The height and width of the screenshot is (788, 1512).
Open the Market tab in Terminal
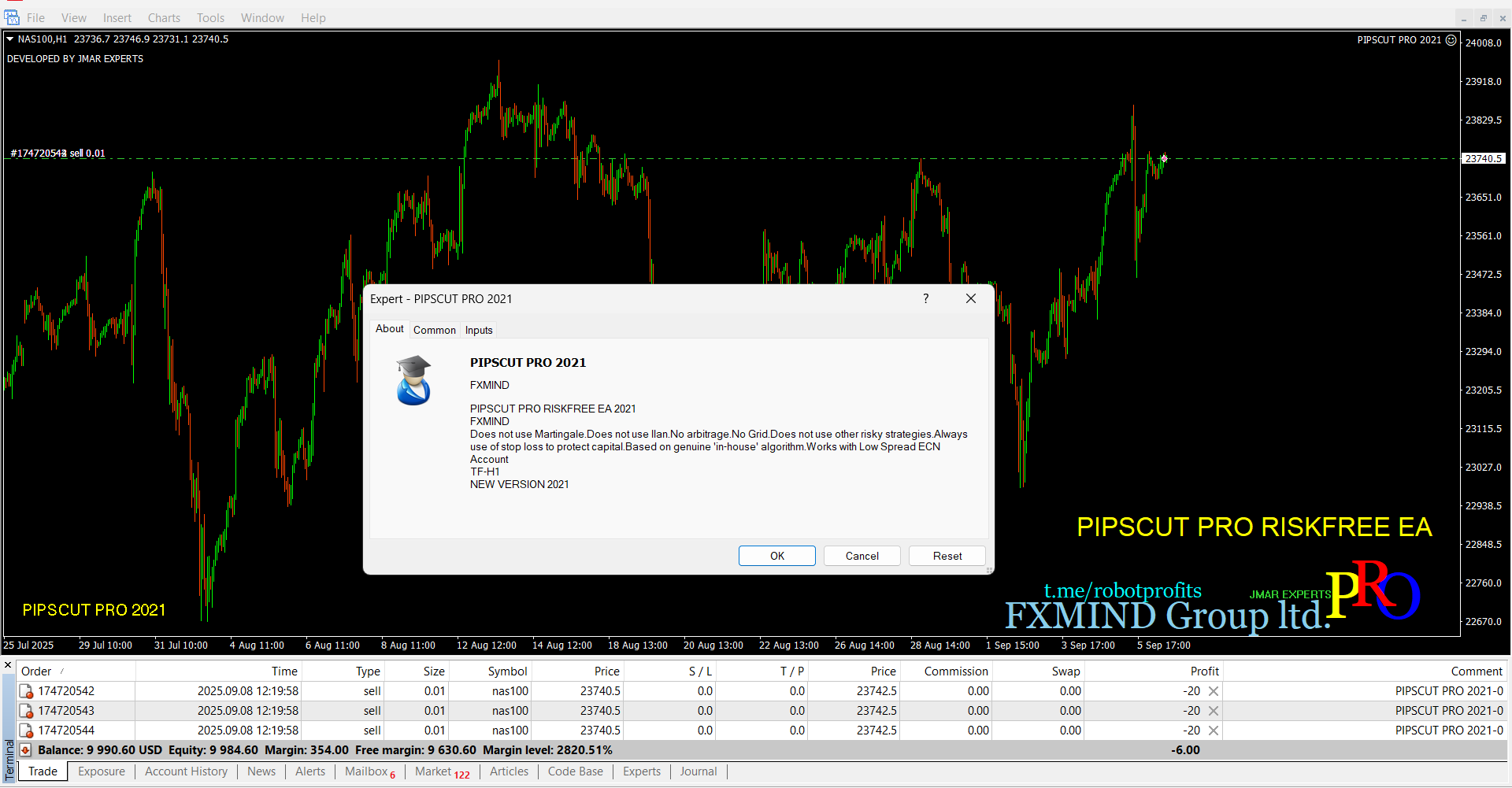click(x=443, y=771)
